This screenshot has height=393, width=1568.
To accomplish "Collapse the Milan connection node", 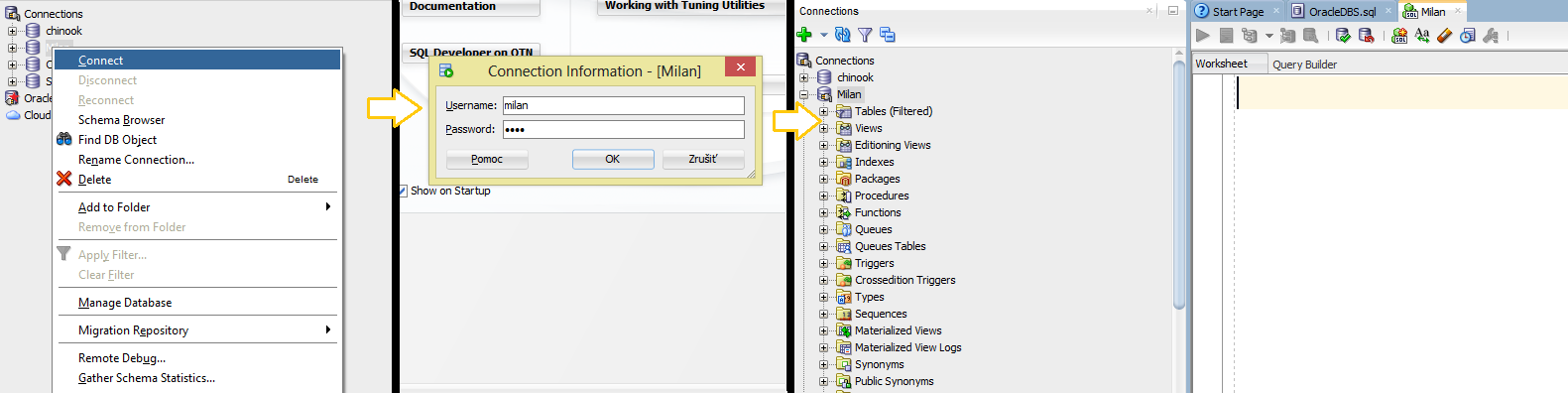I will (804, 94).
